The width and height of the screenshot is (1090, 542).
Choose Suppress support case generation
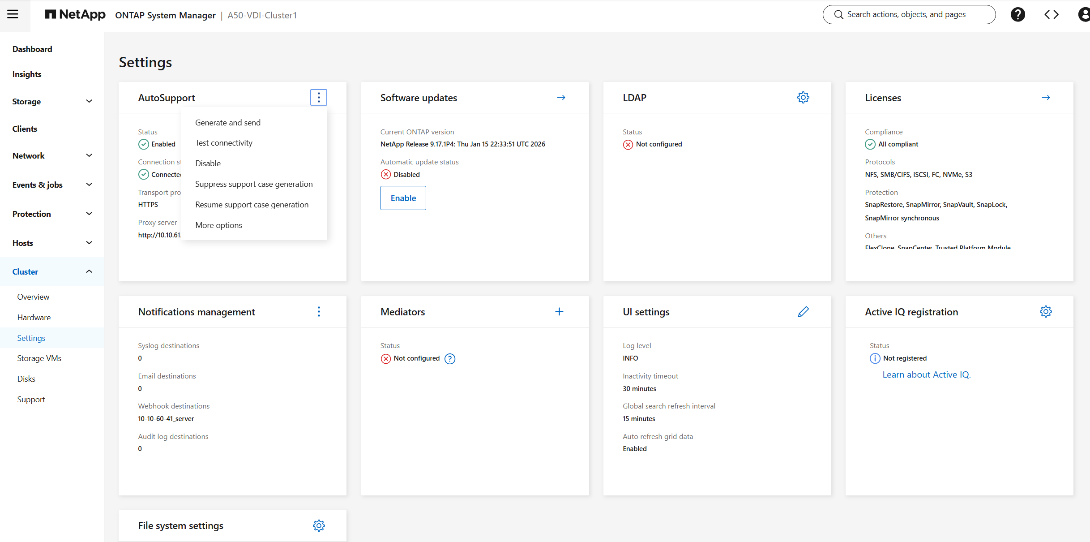click(254, 184)
